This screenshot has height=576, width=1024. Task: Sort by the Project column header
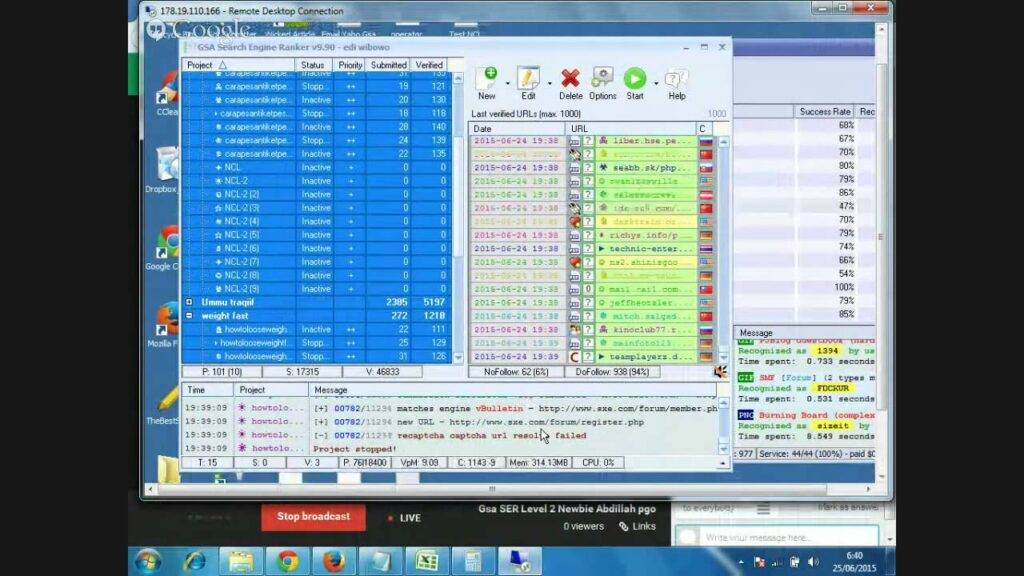238,65
